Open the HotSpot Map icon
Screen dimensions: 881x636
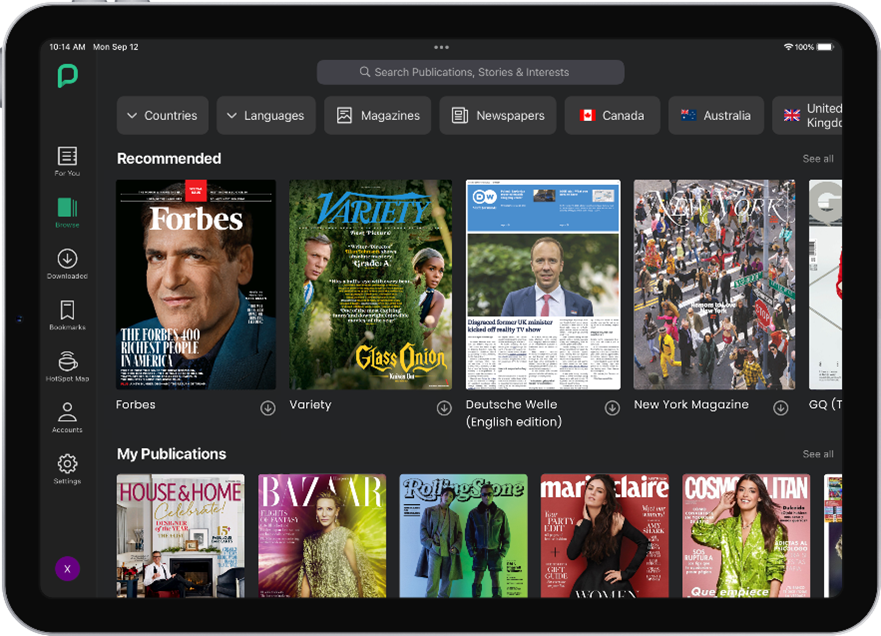[x=67, y=361]
